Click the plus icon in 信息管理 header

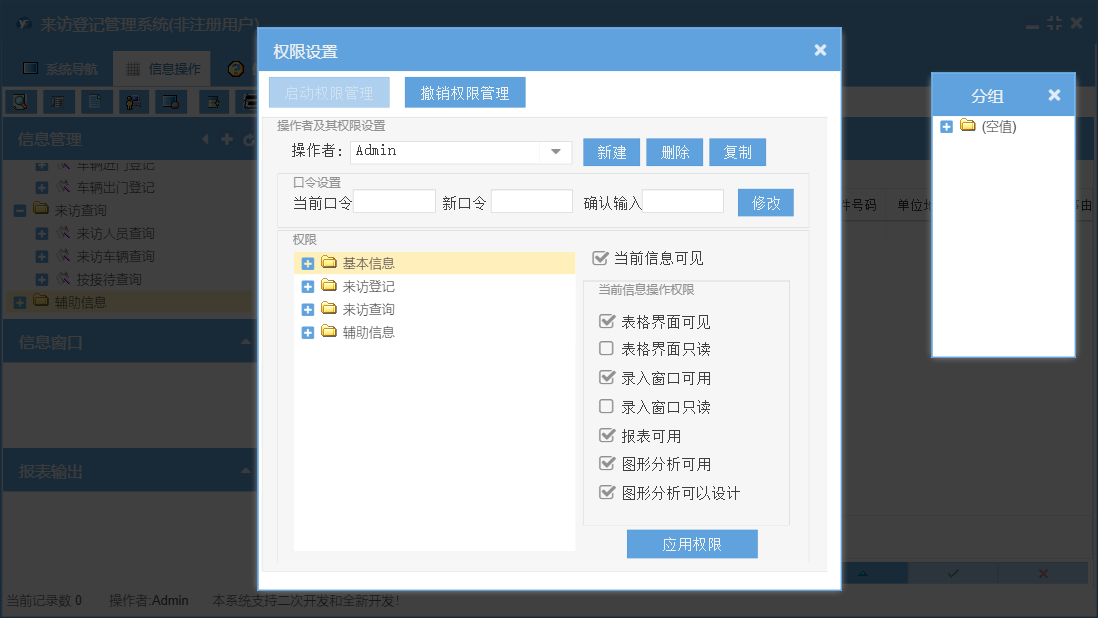tap(227, 140)
